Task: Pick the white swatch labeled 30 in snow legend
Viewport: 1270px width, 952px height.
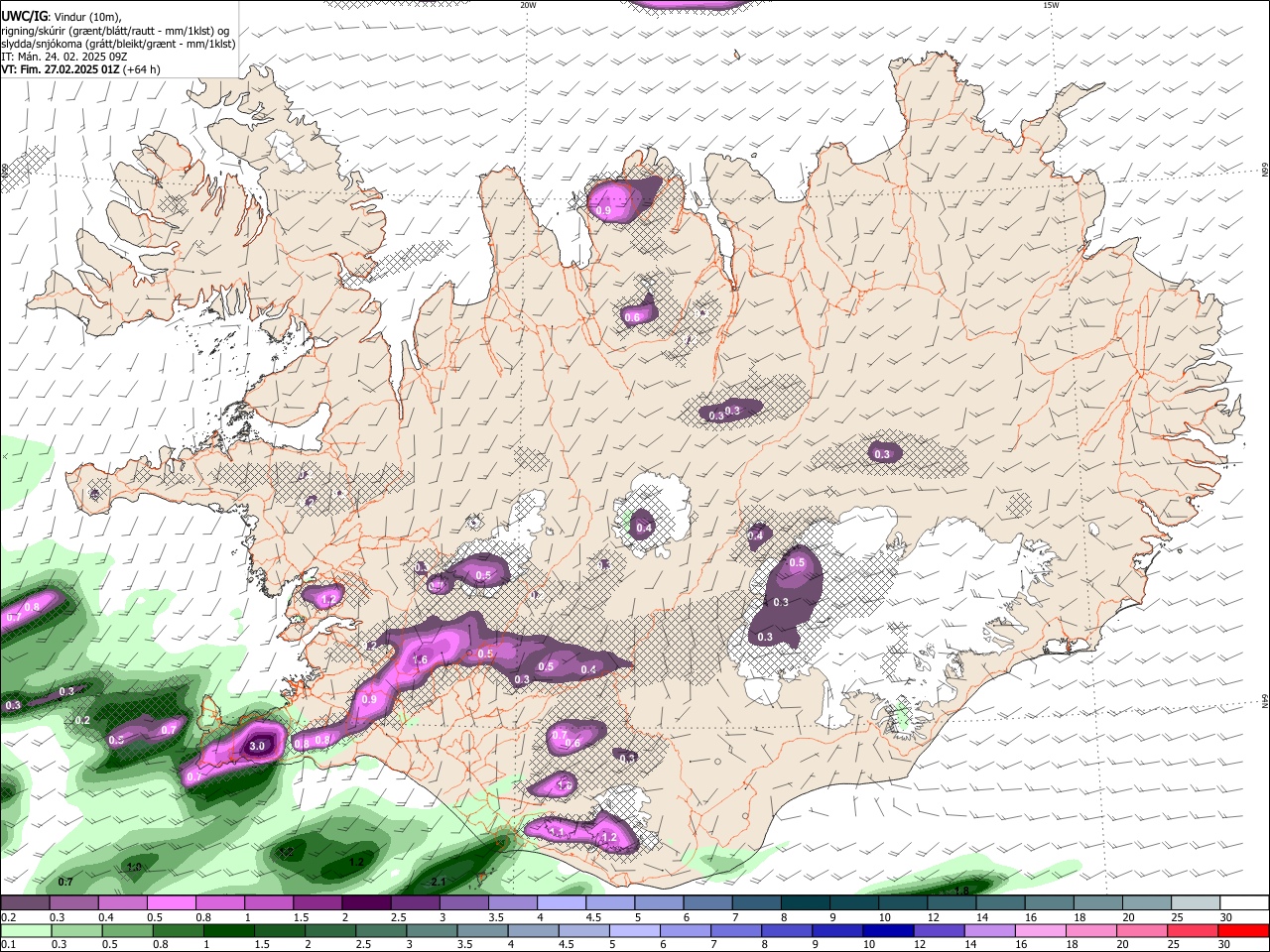Action: 1242,902
